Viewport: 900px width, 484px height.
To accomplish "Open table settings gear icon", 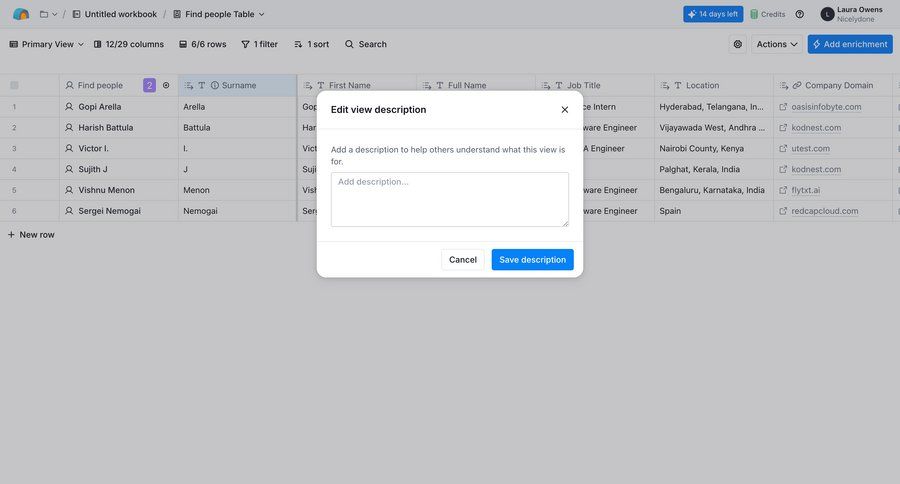I will (738, 44).
